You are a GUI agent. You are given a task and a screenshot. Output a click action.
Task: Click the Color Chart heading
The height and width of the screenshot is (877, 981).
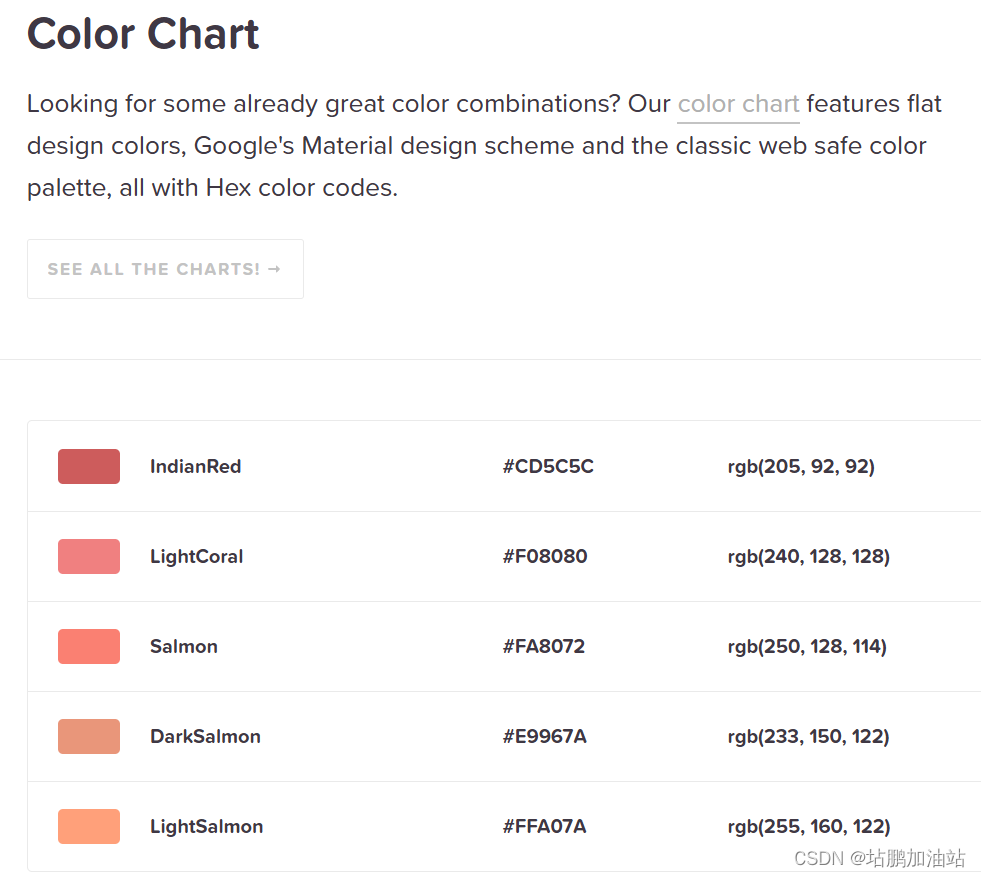(143, 34)
